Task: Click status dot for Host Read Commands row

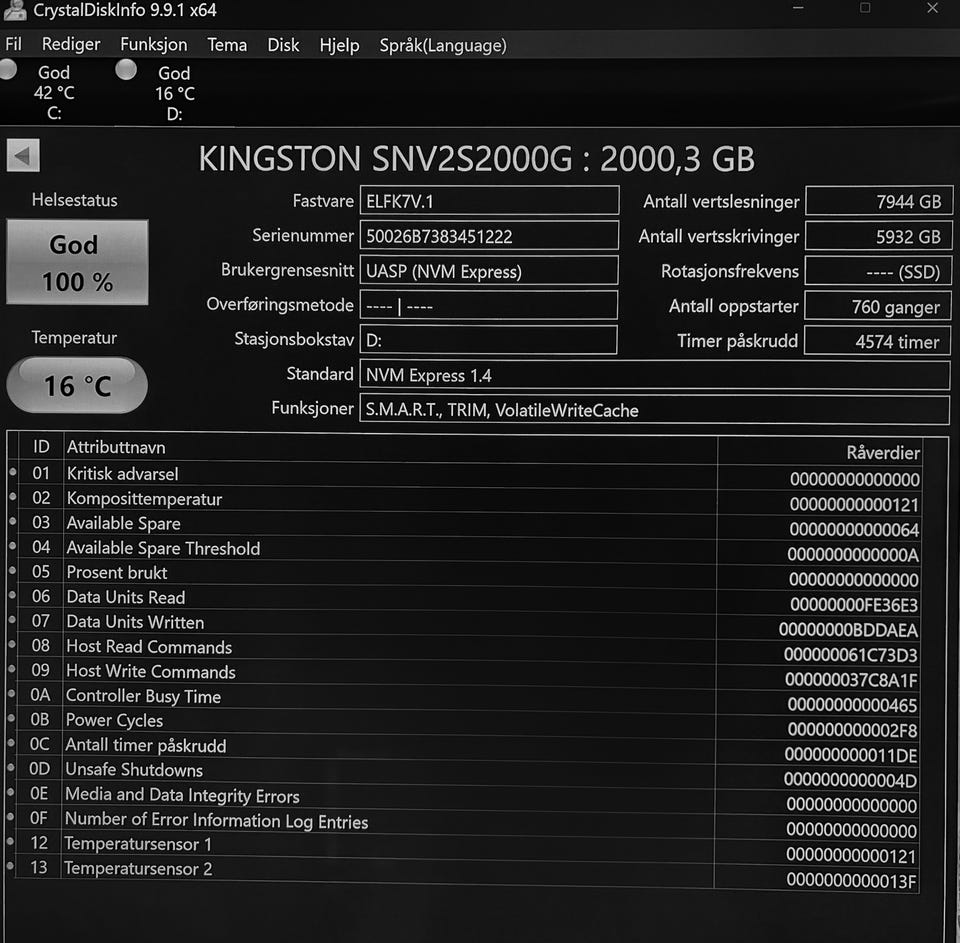Action: click(x=12, y=644)
